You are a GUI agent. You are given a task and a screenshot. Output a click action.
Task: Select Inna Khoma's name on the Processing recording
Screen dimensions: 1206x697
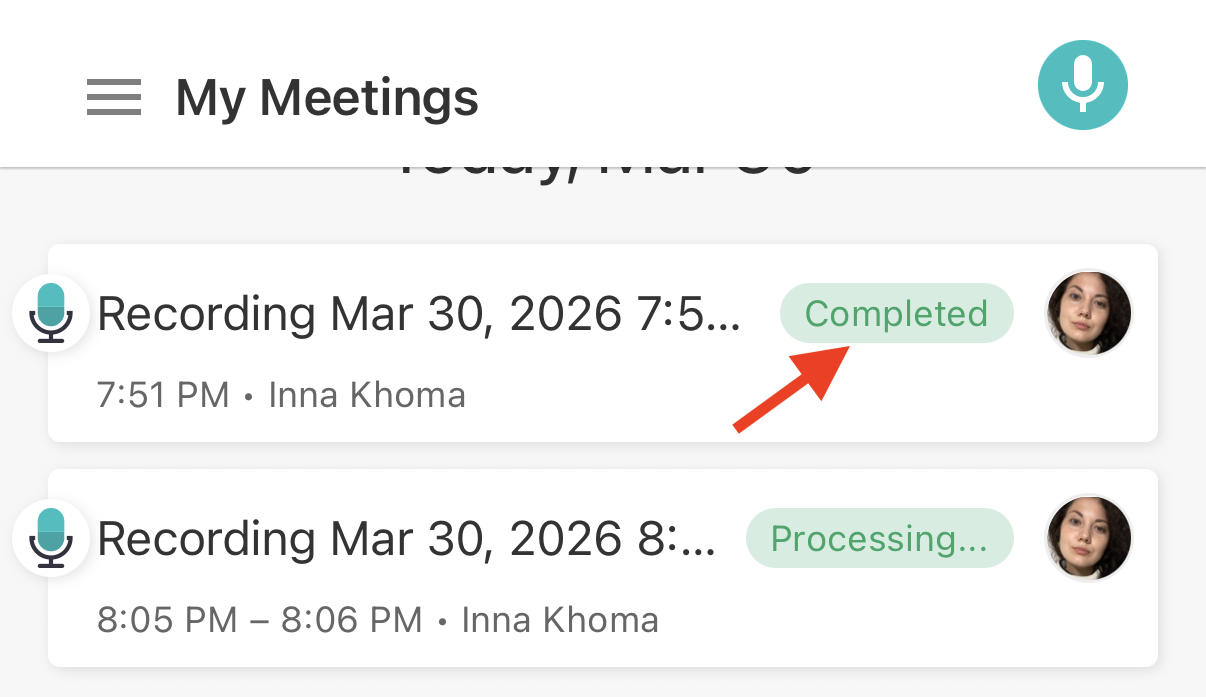pyautogui.click(x=560, y=620)
